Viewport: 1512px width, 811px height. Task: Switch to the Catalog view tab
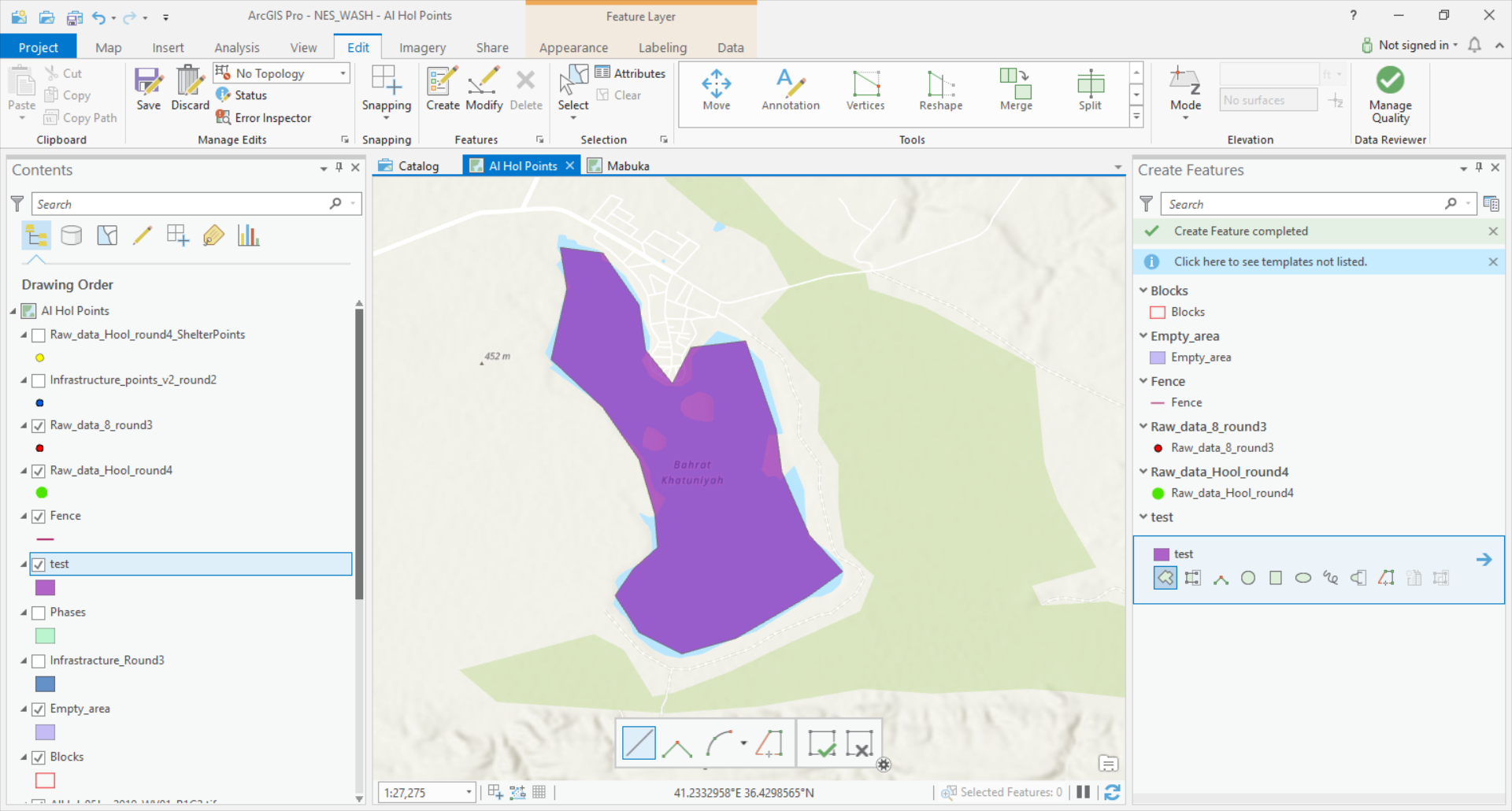[409, 165]
